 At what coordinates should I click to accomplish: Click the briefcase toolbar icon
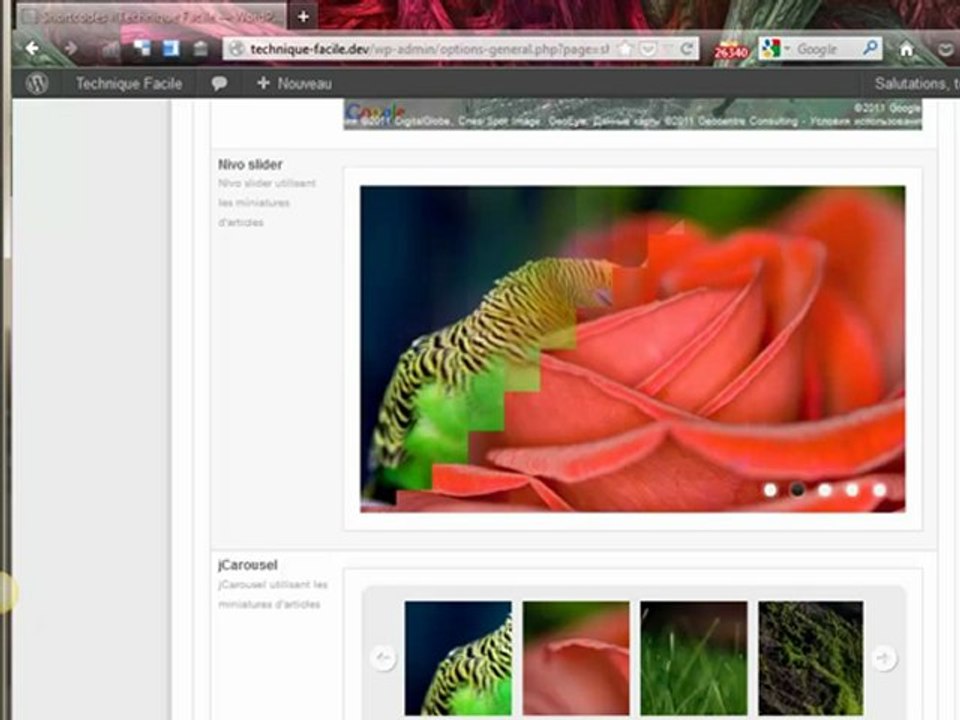[200, 48]
